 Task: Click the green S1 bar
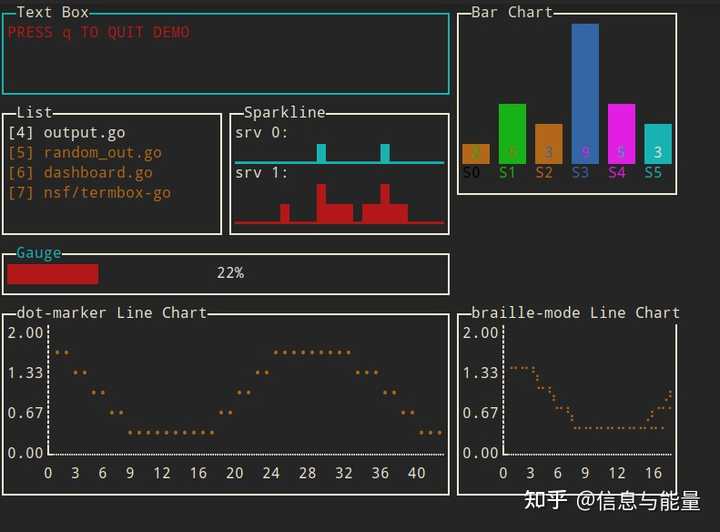point(512,134)
